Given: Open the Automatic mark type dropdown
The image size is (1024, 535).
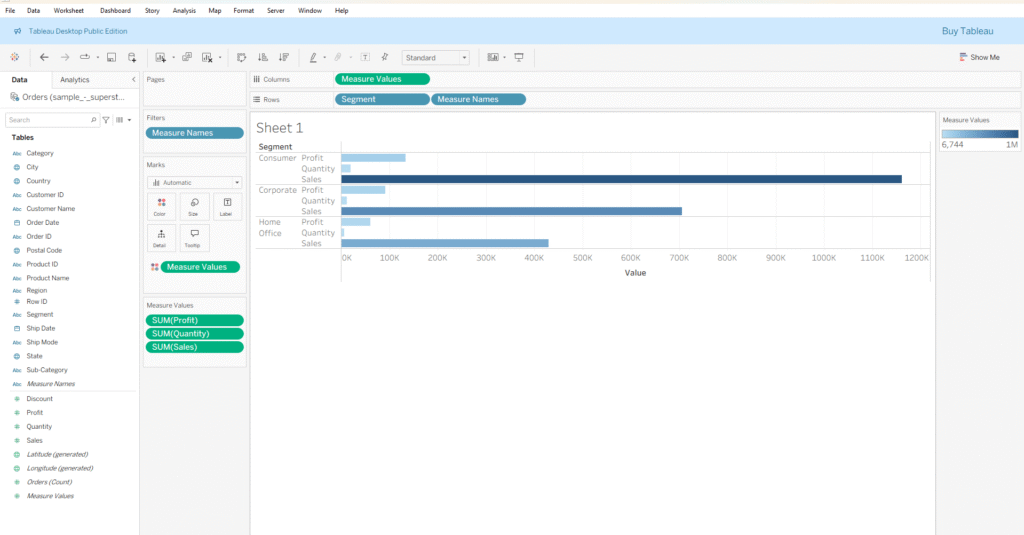Looking at the screenshot, I should (x=194, y=183).
